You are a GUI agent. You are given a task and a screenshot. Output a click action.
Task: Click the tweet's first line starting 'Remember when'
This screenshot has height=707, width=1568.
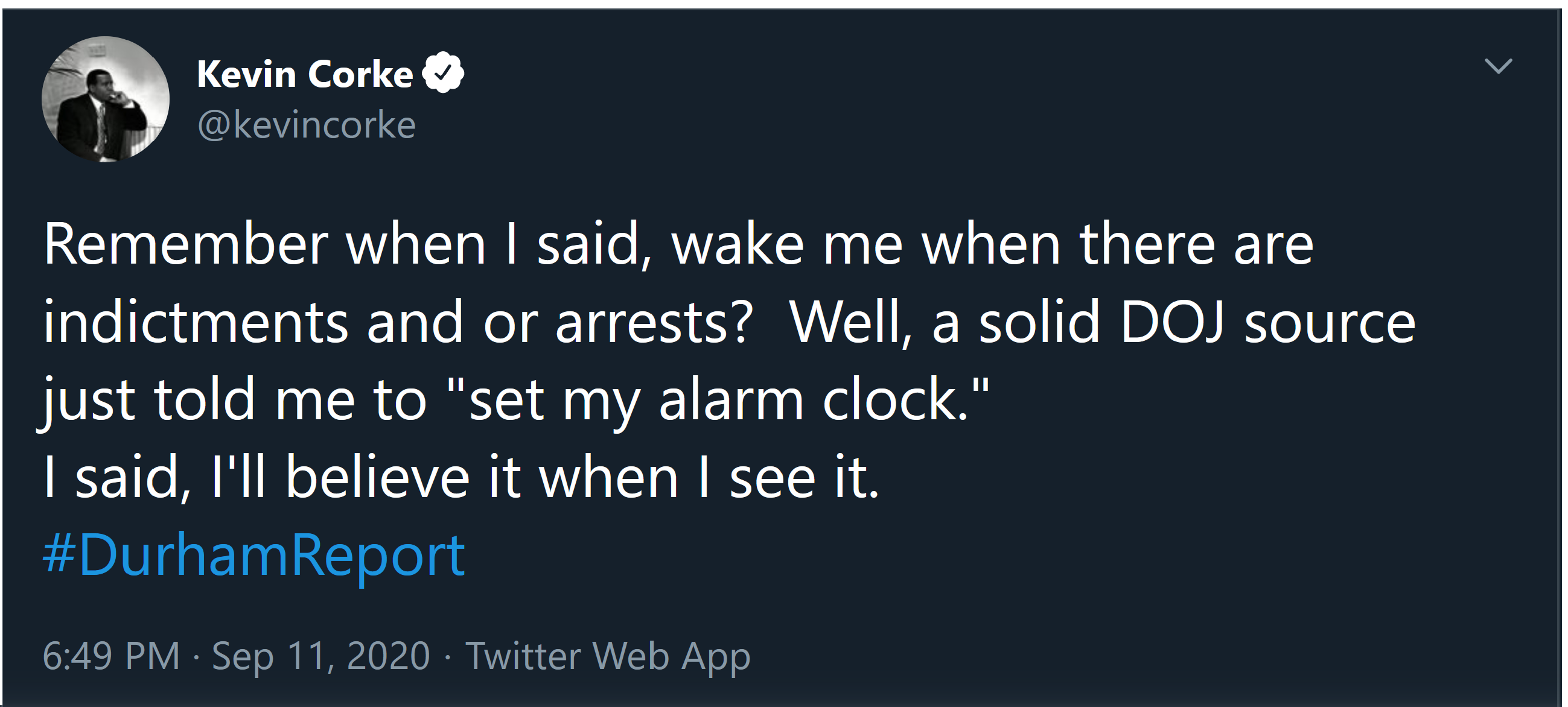pos(679,244)
